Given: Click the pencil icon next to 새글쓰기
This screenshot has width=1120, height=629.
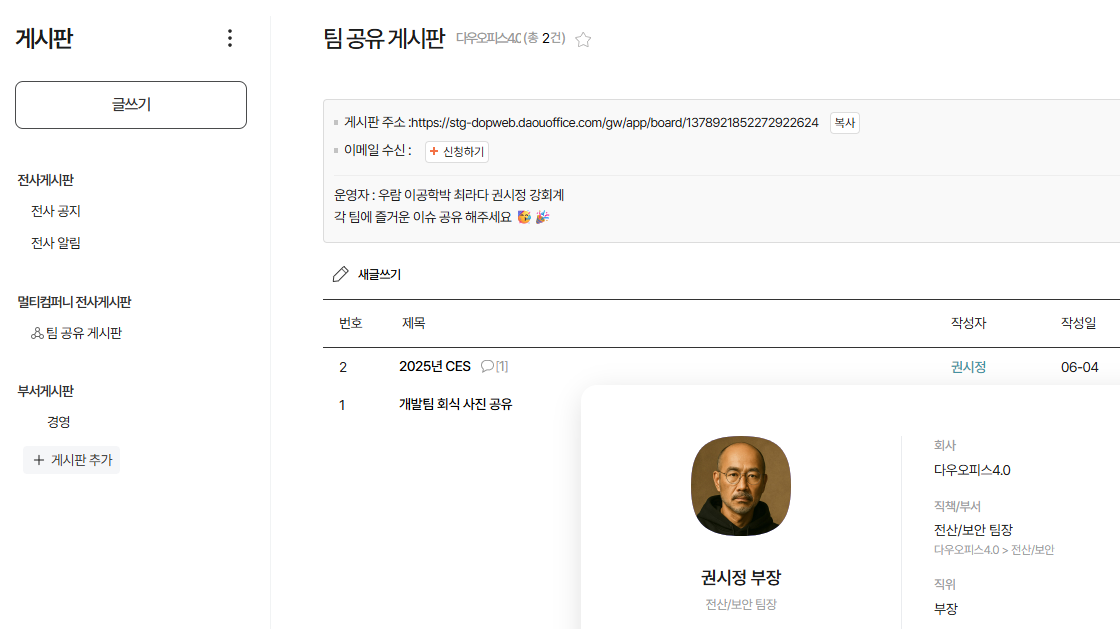Looking at the screenshot, I should pos(341,274).
